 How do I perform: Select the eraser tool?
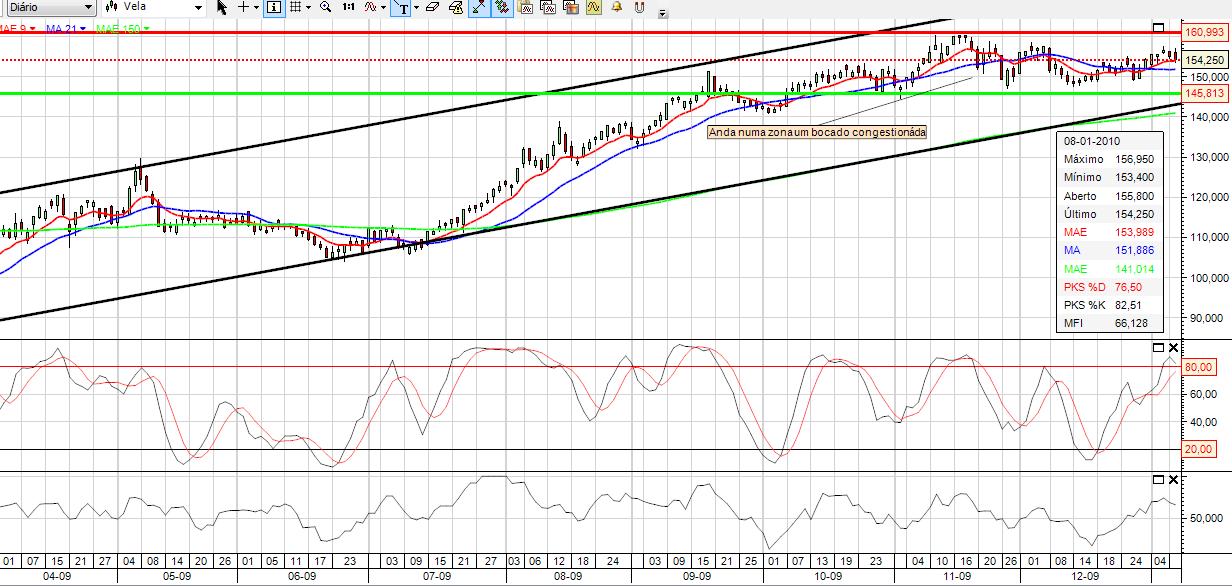click(x=432, y=7)
